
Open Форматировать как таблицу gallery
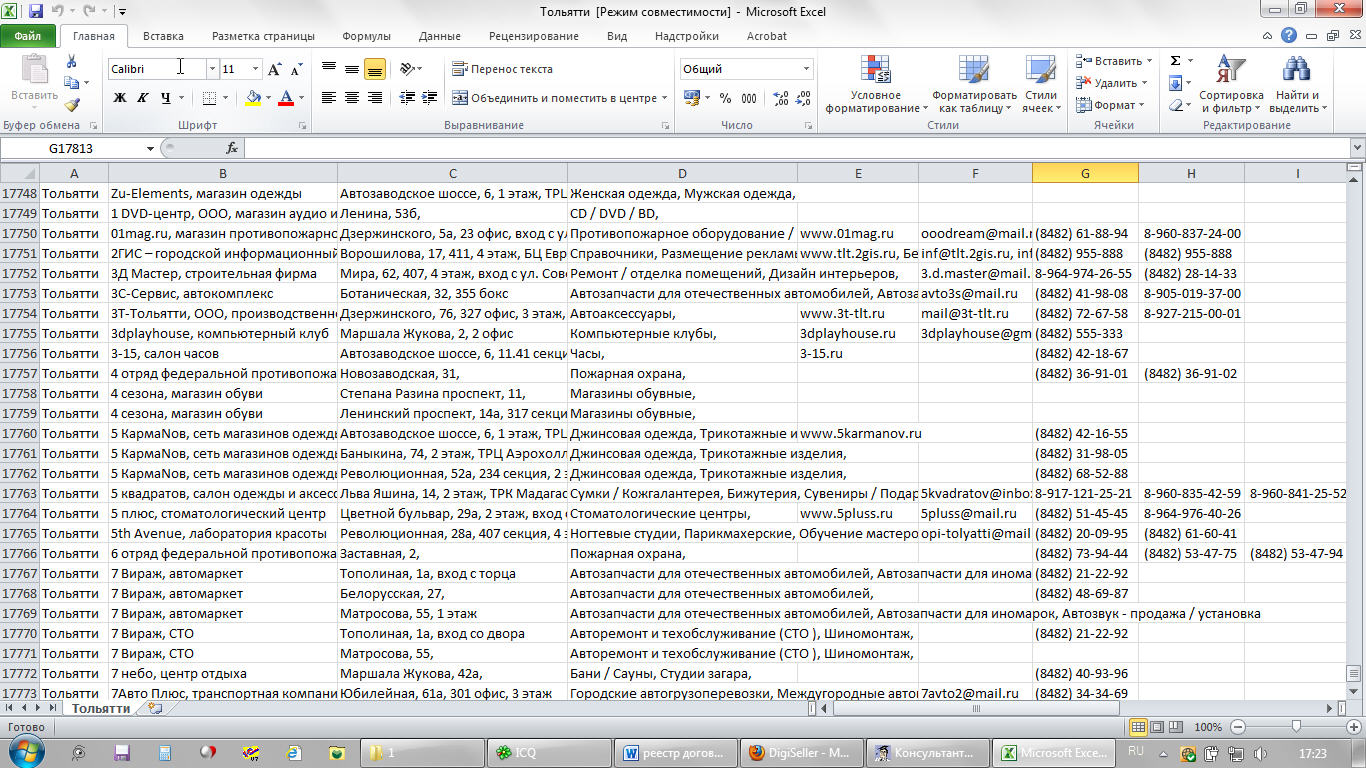click(x=974, y=84)
